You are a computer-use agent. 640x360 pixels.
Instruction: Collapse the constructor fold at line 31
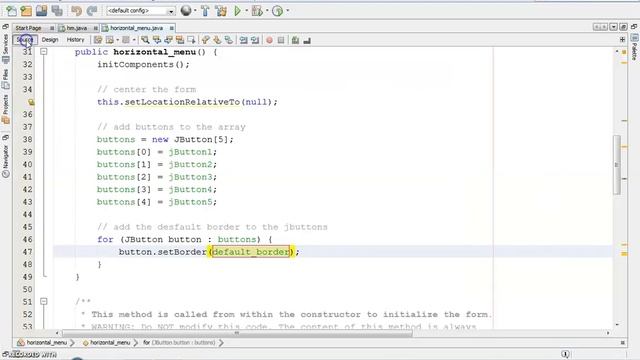(44, 52)
